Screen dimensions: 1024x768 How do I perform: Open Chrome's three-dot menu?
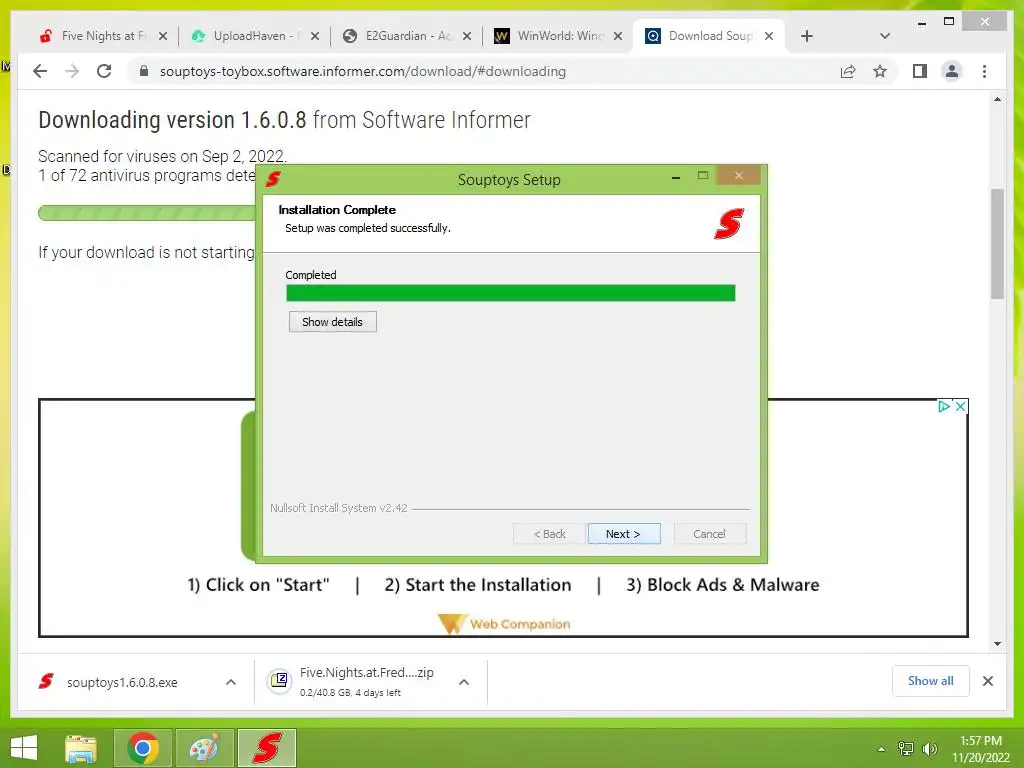click(x=984, y=71)
